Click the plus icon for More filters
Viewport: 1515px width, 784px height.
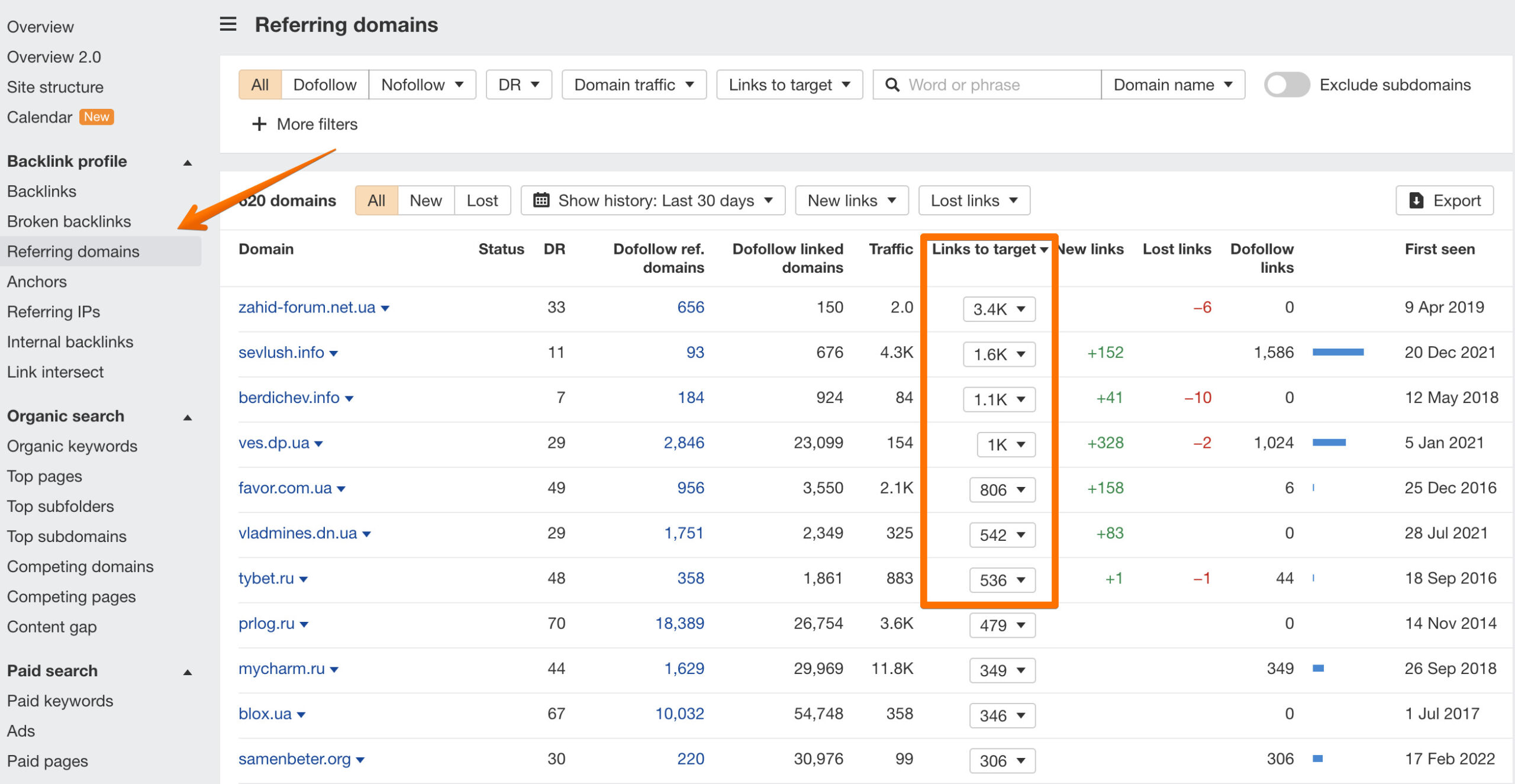(x=259, y=124)
